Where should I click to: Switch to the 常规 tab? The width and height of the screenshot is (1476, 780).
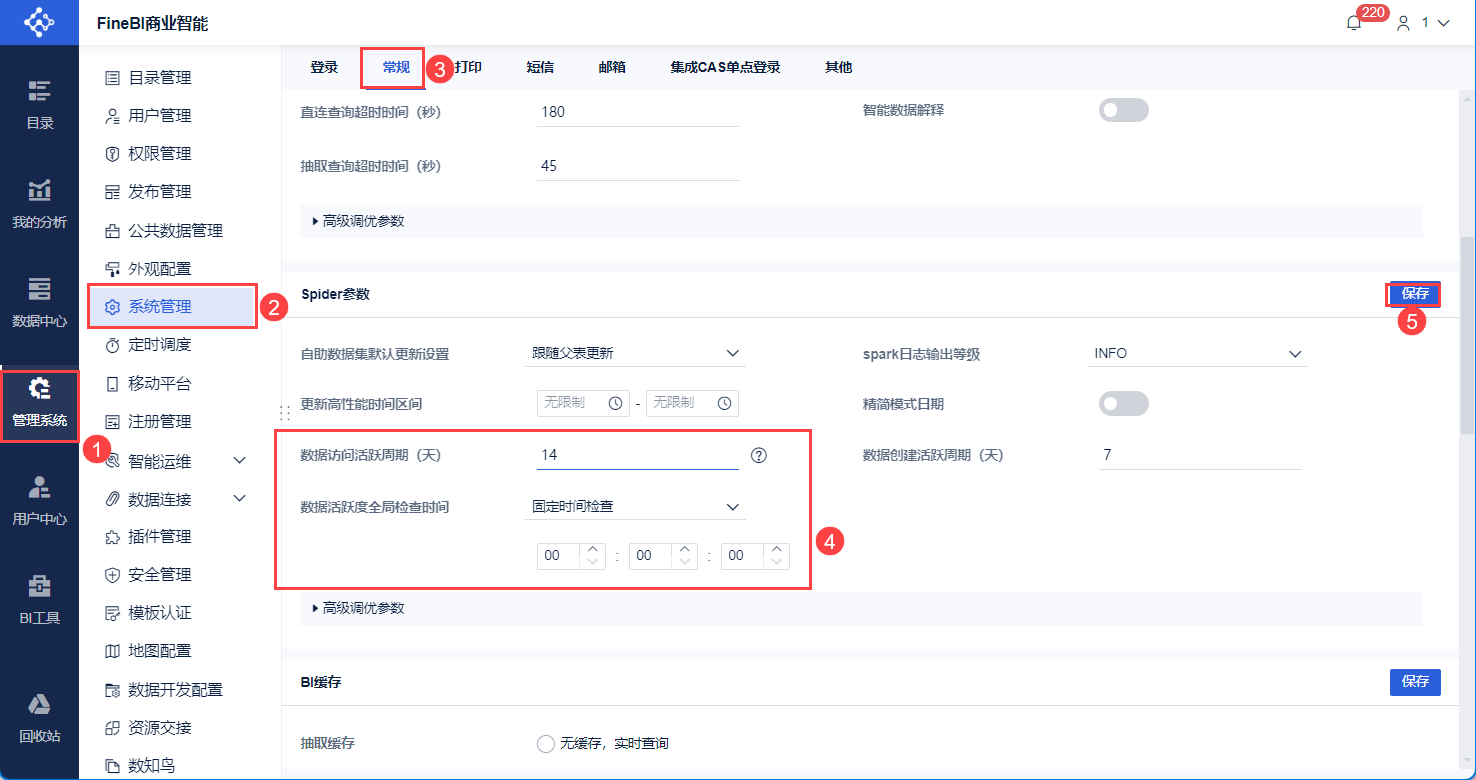pos(396,67)
